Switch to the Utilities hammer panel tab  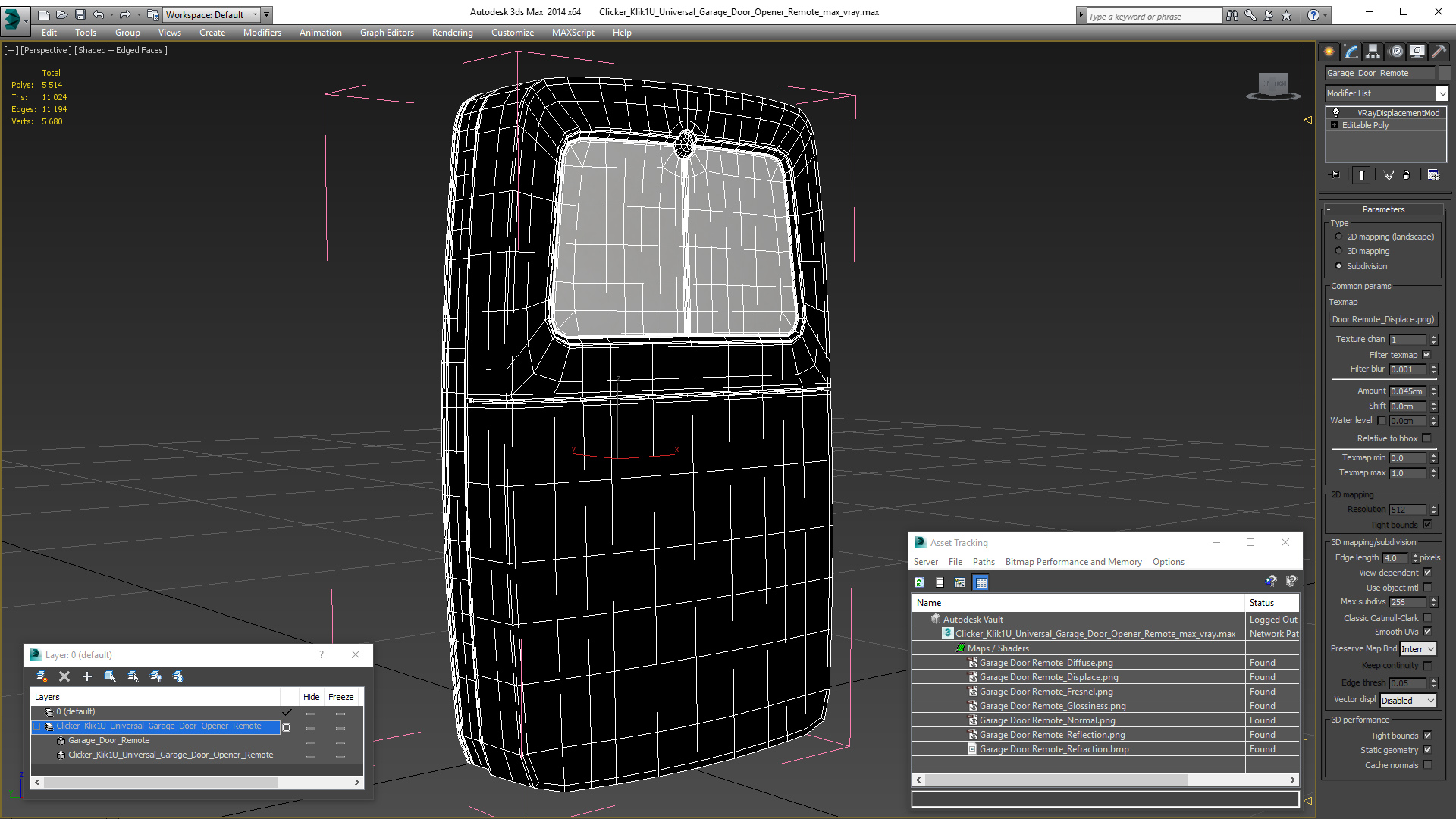point(1439,52)
